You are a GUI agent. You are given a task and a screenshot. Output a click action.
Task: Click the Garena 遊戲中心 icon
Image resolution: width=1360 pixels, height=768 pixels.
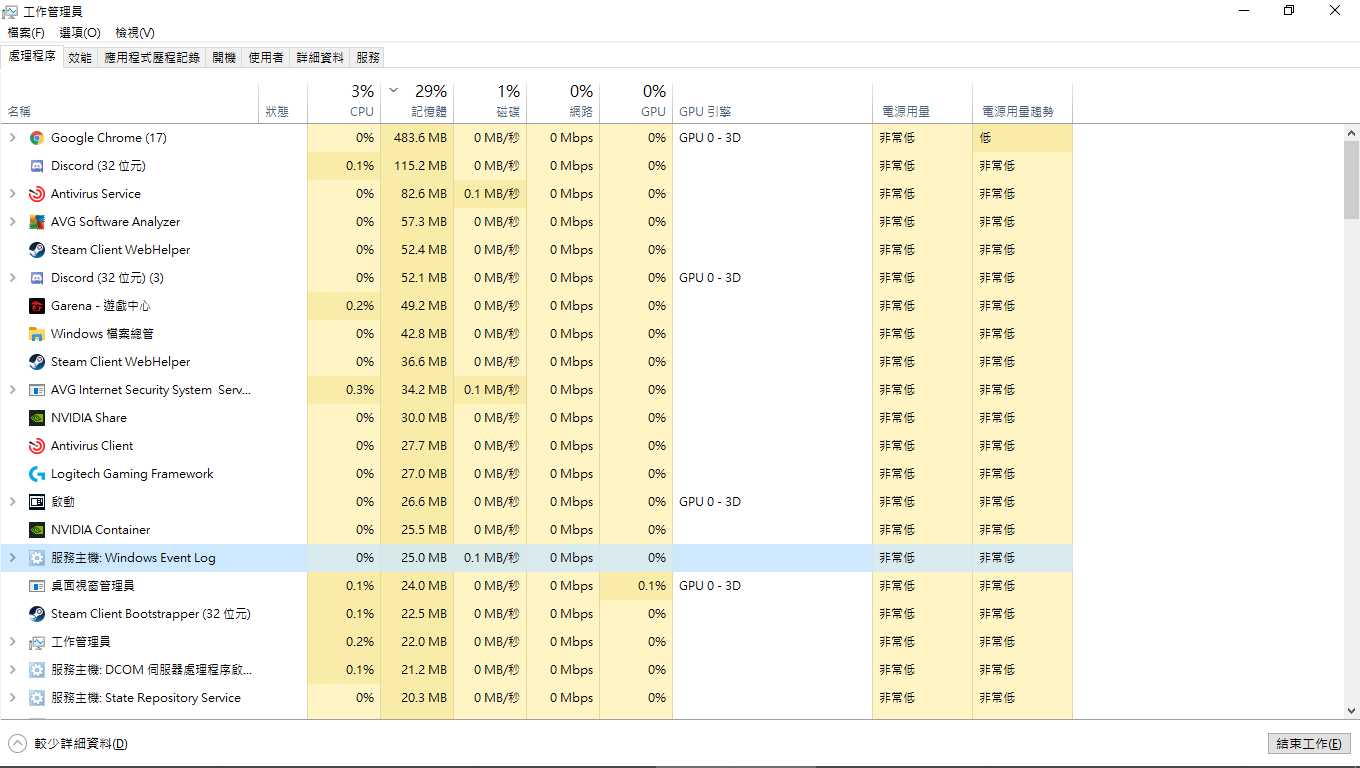[x=37, y=306]
